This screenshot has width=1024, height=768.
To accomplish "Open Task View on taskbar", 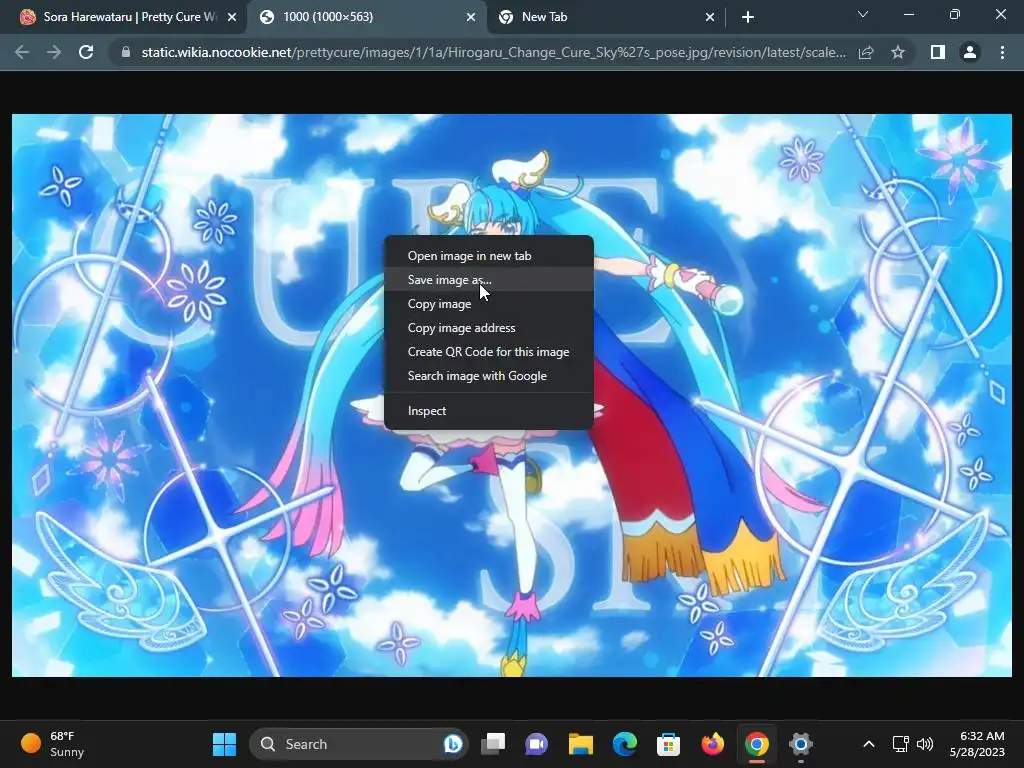I will pos(493,744).
